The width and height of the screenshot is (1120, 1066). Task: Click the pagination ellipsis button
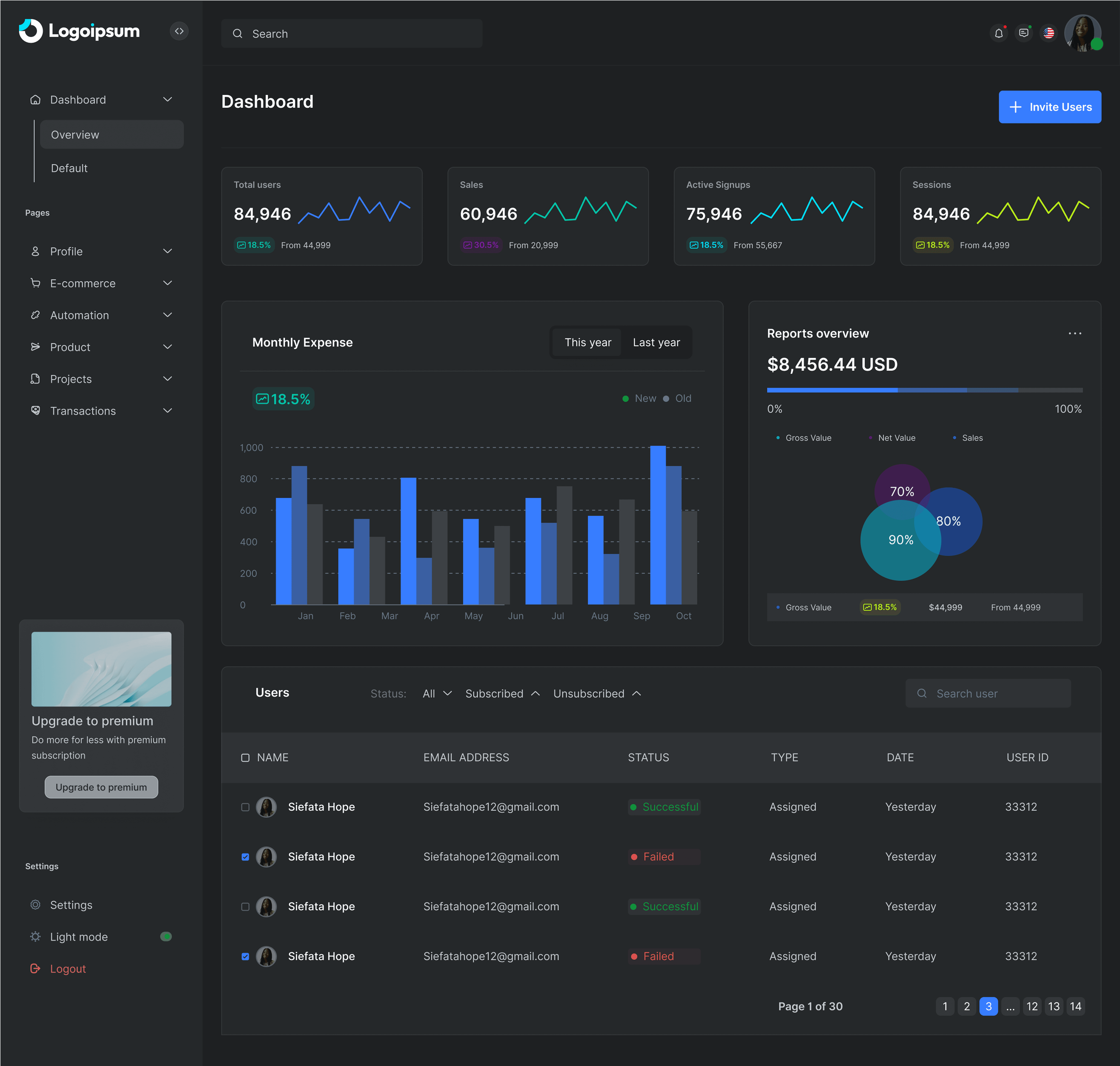tap(1010, 1006)
